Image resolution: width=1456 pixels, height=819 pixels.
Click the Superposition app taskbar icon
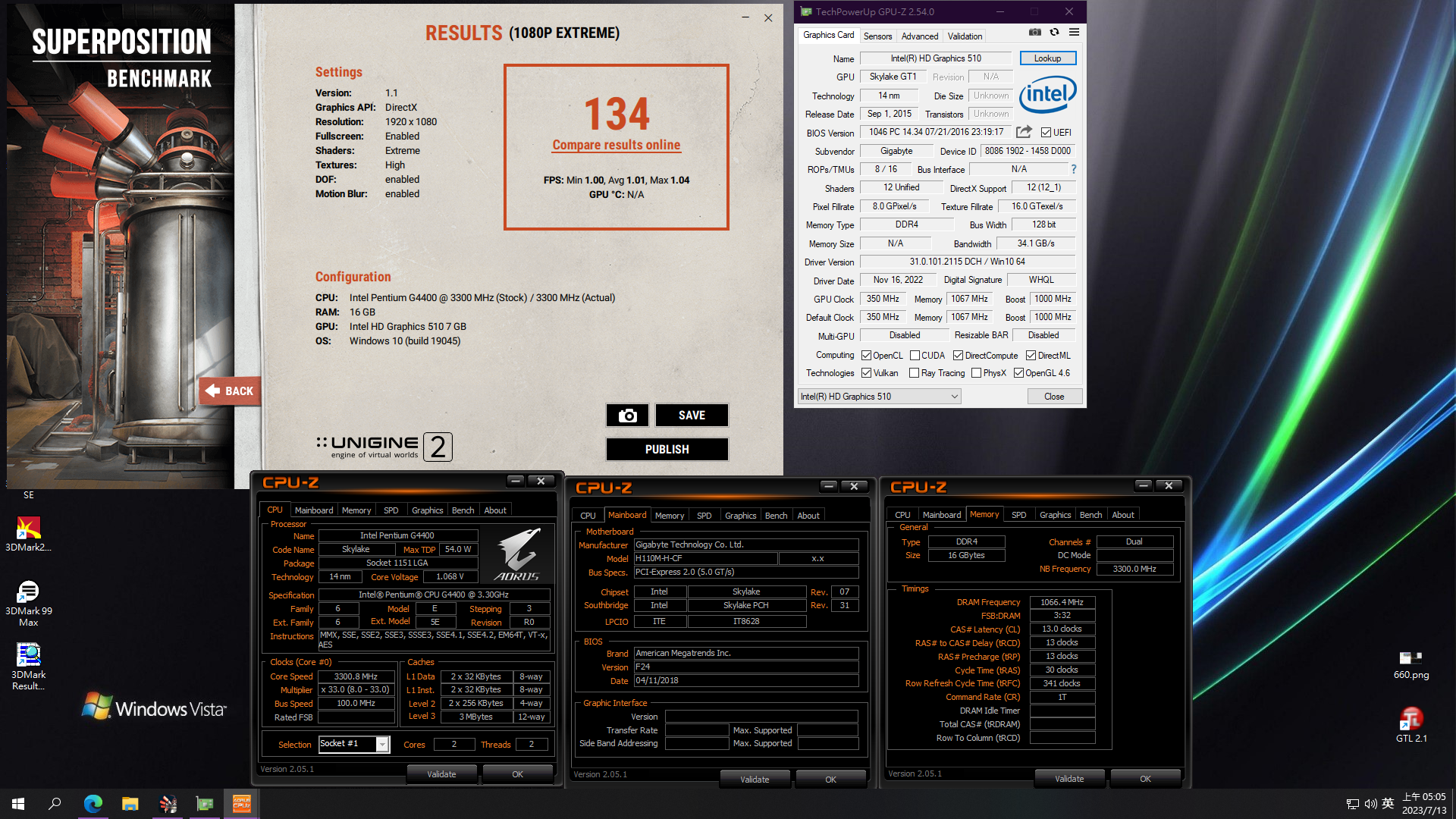pos(168,804)
